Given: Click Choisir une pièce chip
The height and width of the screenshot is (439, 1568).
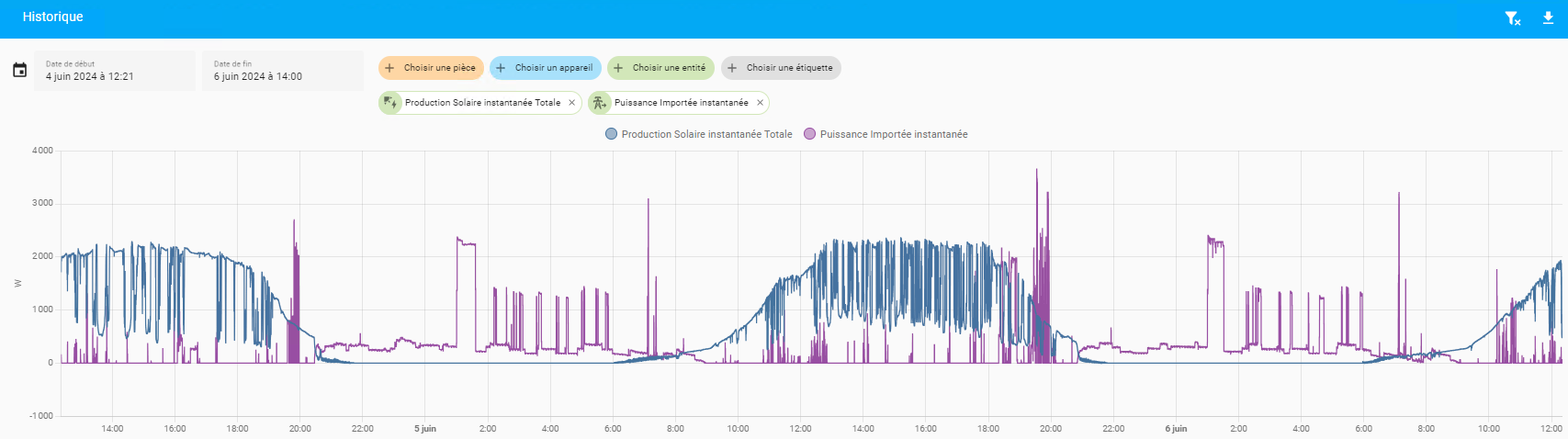Looking at the screenshot, I should 431,68.
